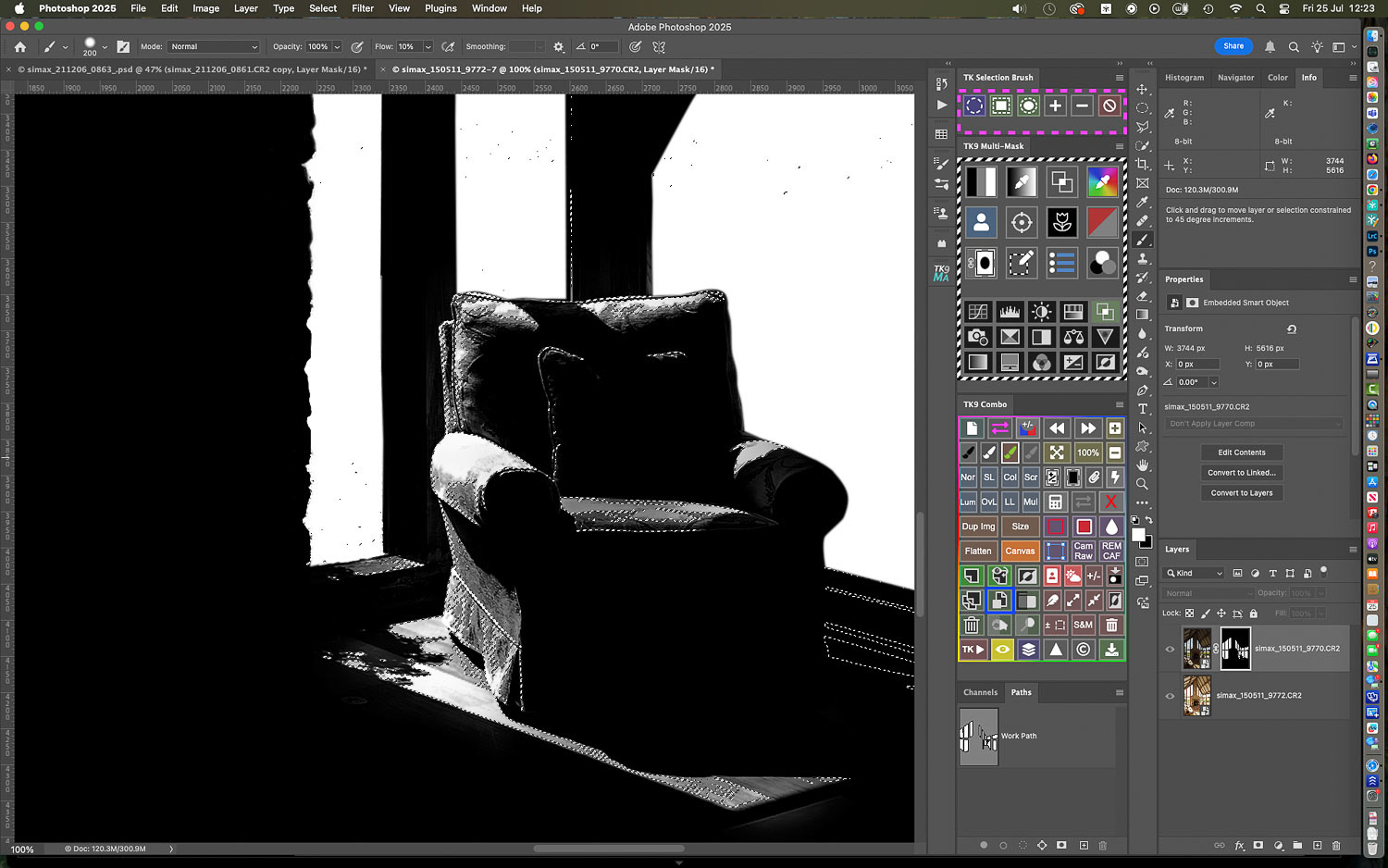This screenshot has width=1388, height=868.
Task: Click the TK9 Combo copyright icon
Action: (1084, 650)
